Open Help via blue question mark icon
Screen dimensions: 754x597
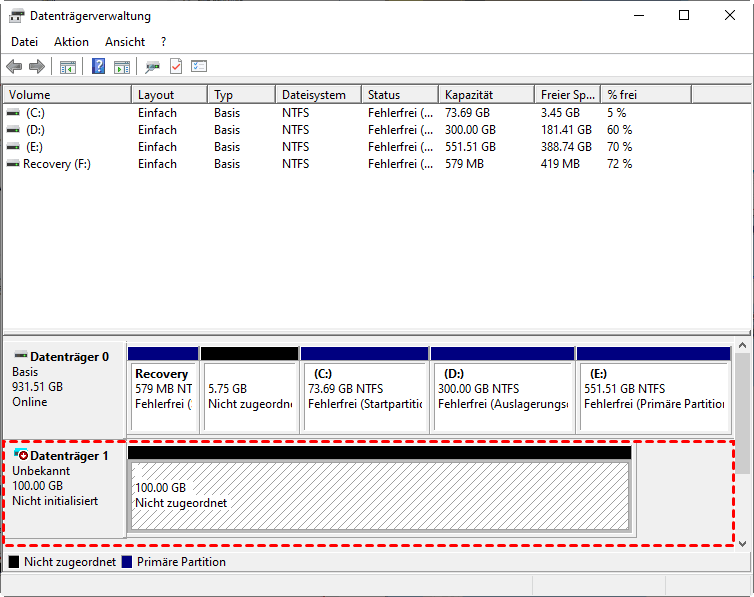point(98,66)
